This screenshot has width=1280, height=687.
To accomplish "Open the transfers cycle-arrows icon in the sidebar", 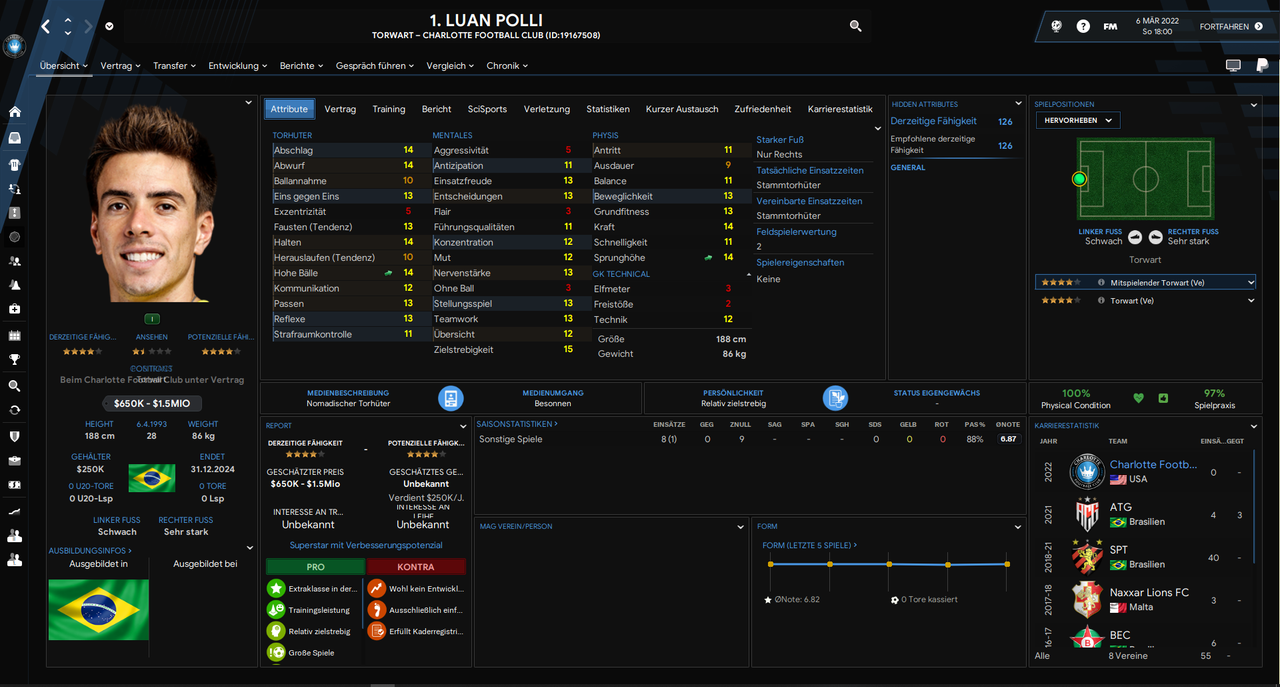I will (14, 410).
